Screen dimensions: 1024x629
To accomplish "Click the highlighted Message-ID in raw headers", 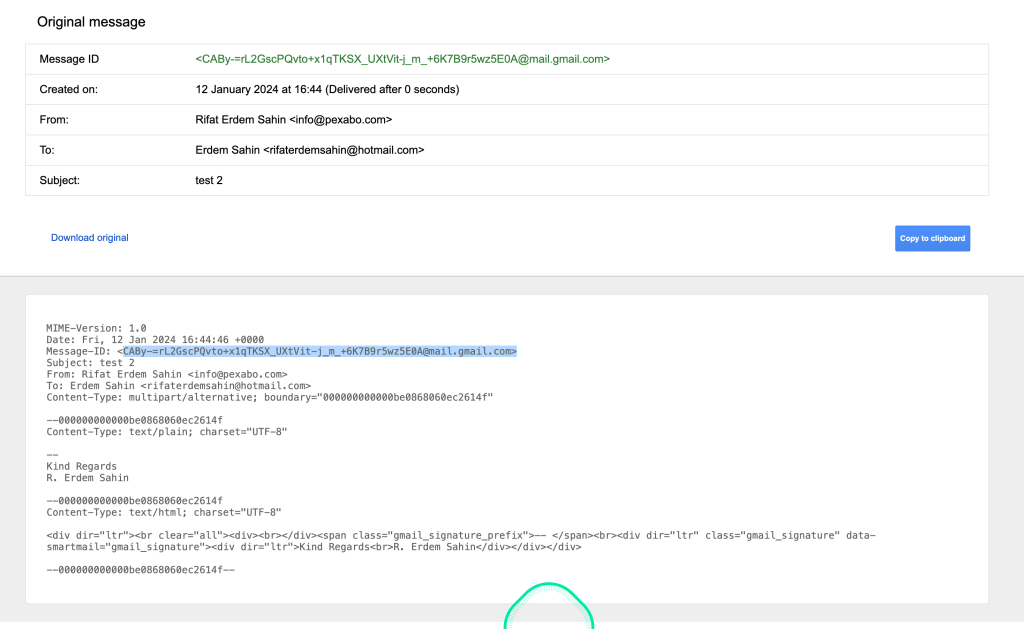I will (319, 351).
